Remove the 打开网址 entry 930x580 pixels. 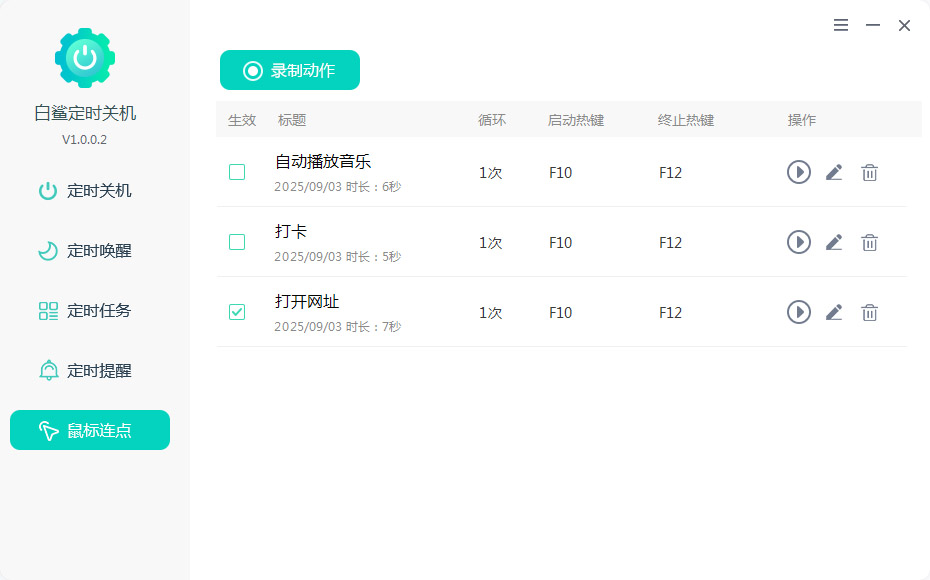870,312
